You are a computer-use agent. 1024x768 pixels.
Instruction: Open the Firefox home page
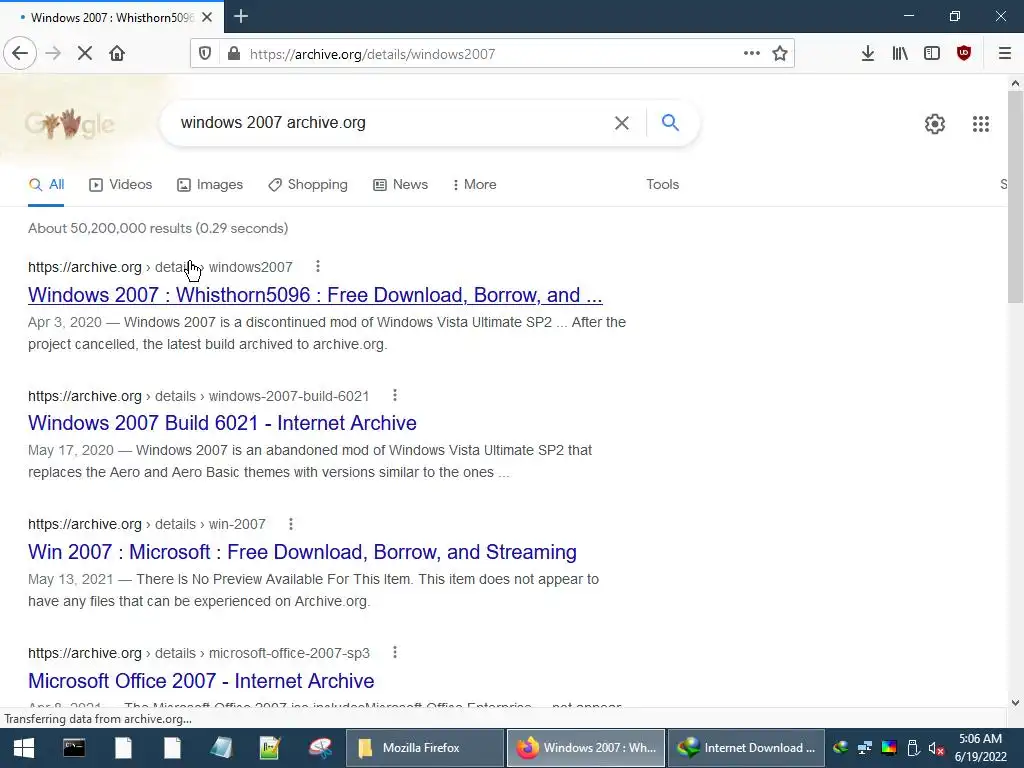click(x=117, y=54)
